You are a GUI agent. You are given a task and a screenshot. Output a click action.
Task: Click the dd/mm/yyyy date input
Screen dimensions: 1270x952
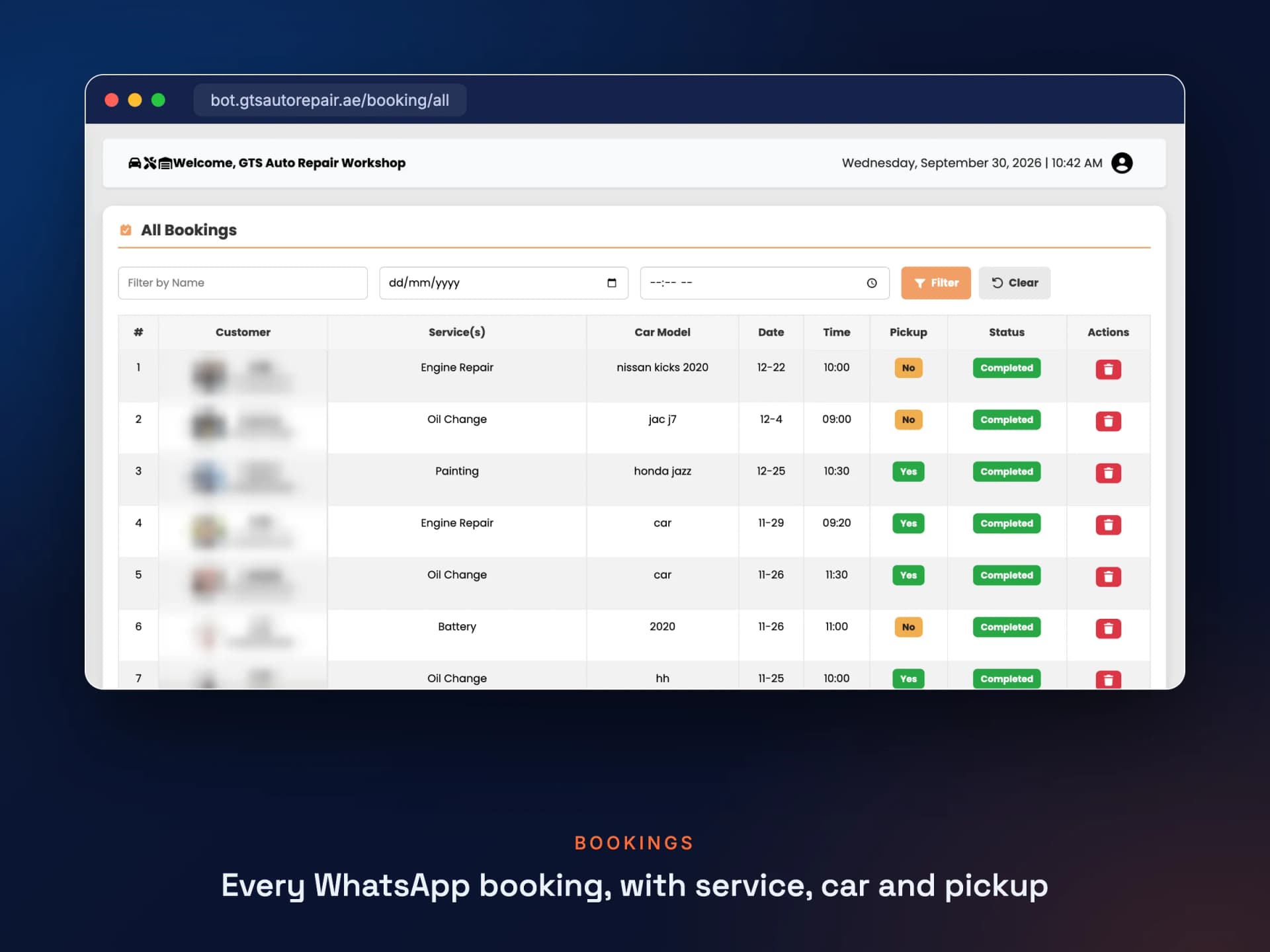(x=503, y=283)
